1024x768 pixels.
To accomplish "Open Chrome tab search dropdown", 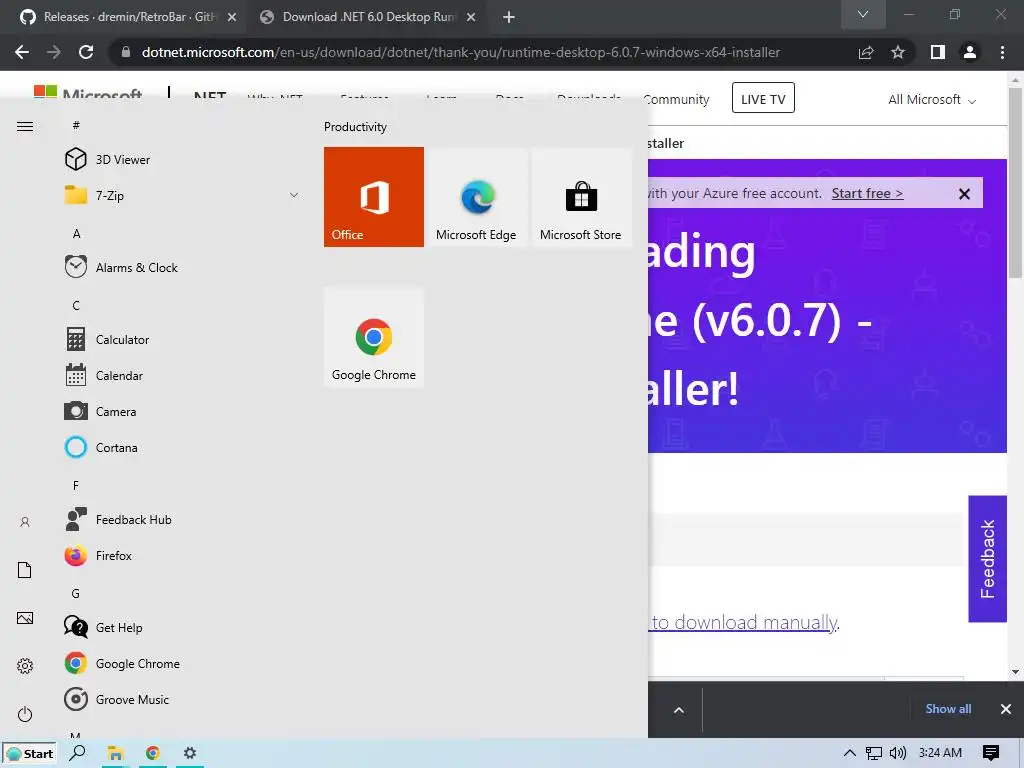I will tap(863, 14).
